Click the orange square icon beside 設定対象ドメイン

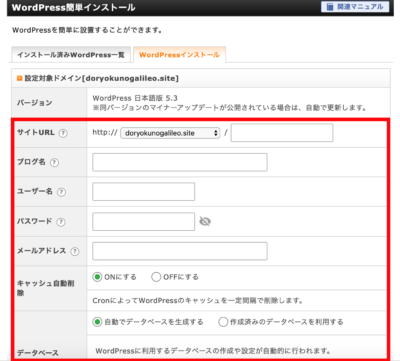pos(19,78)
